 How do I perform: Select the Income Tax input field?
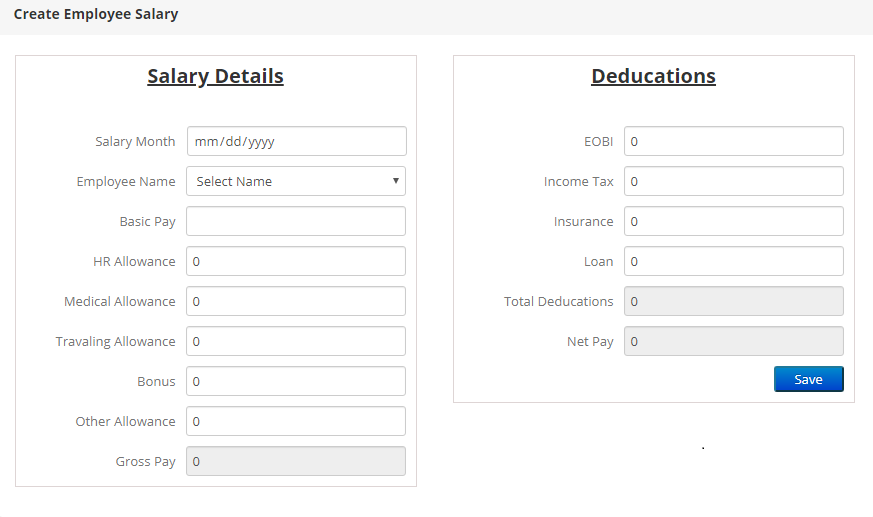click(x=733, y=181)
